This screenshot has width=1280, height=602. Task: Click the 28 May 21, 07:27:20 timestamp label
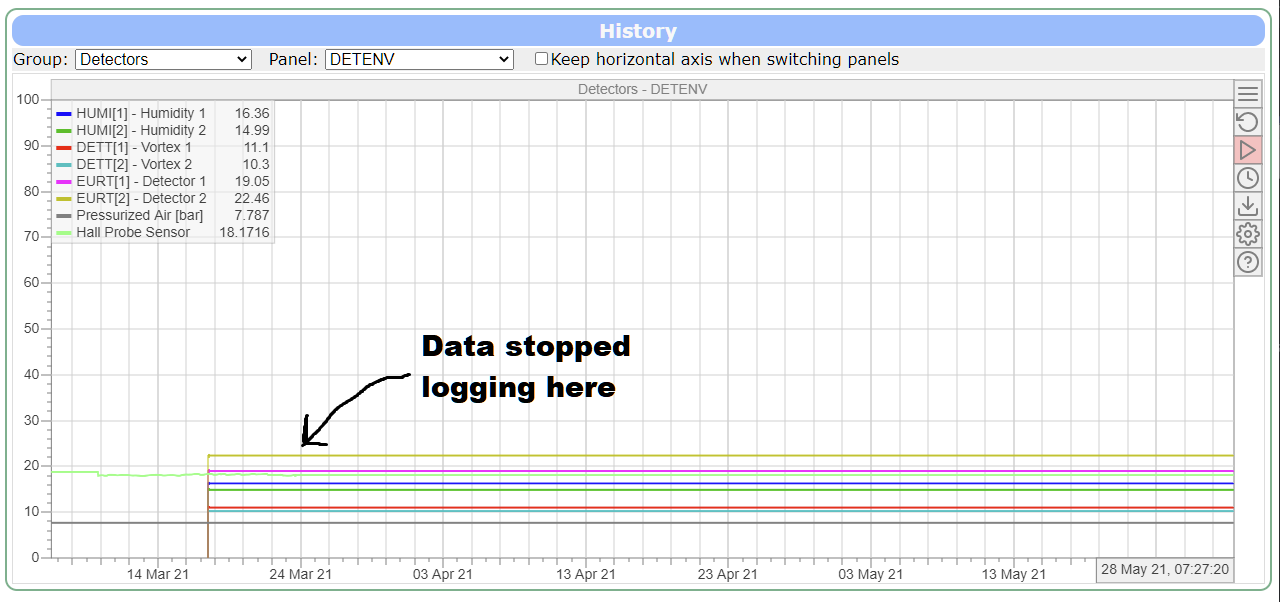point(1166,570)
